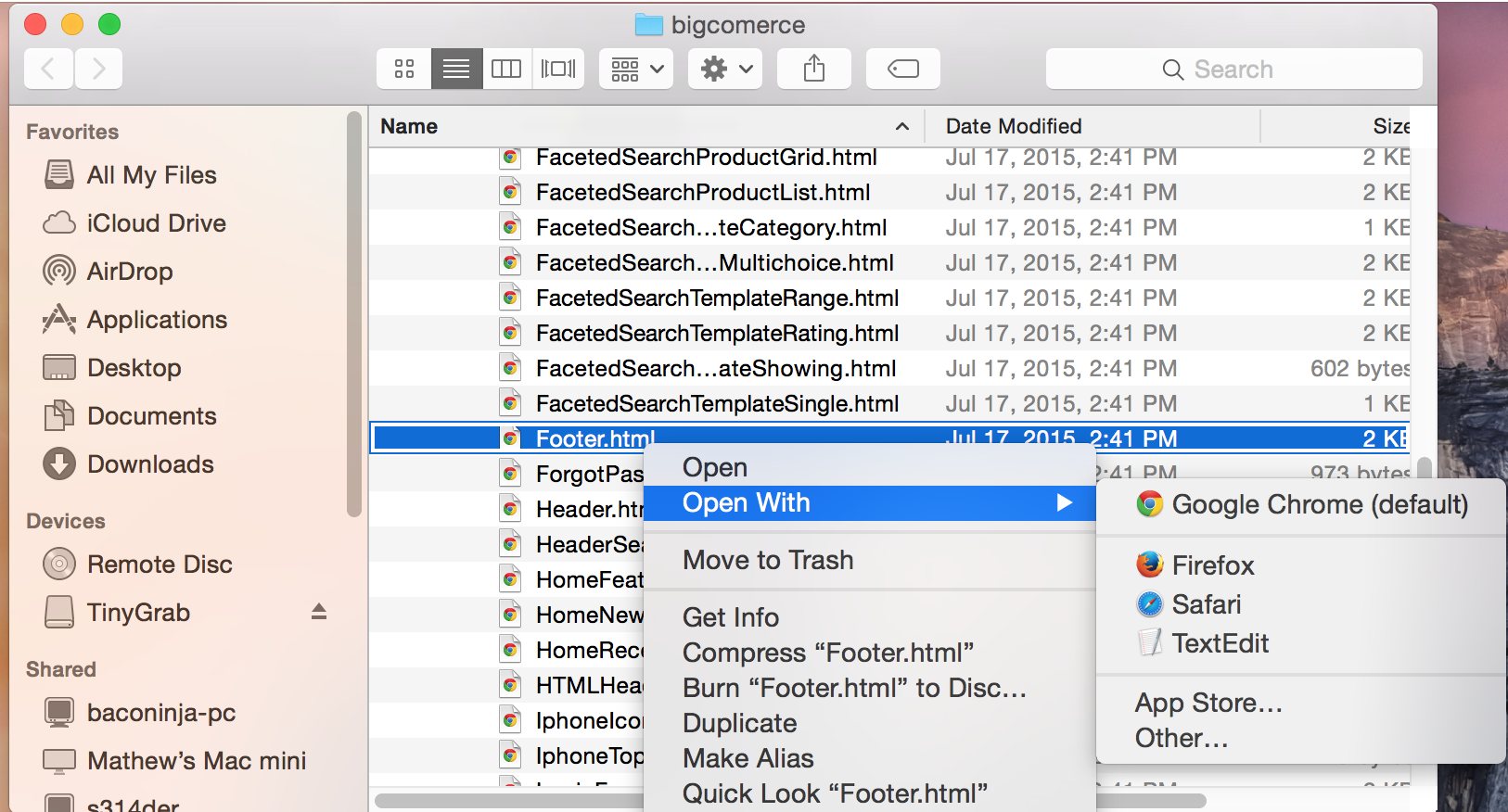Click the highlighted Footer.html row
The width and height of the screenshot is (1508, 812).
point(890,438)
